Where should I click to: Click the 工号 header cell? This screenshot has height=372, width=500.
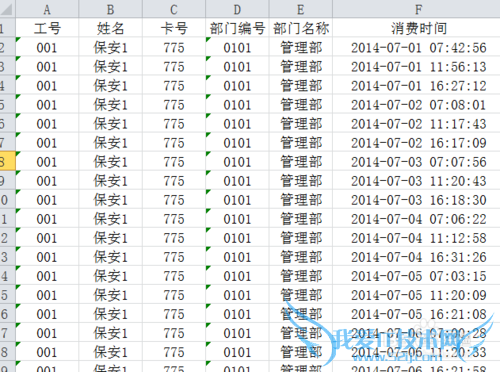[x=47, y=28]
